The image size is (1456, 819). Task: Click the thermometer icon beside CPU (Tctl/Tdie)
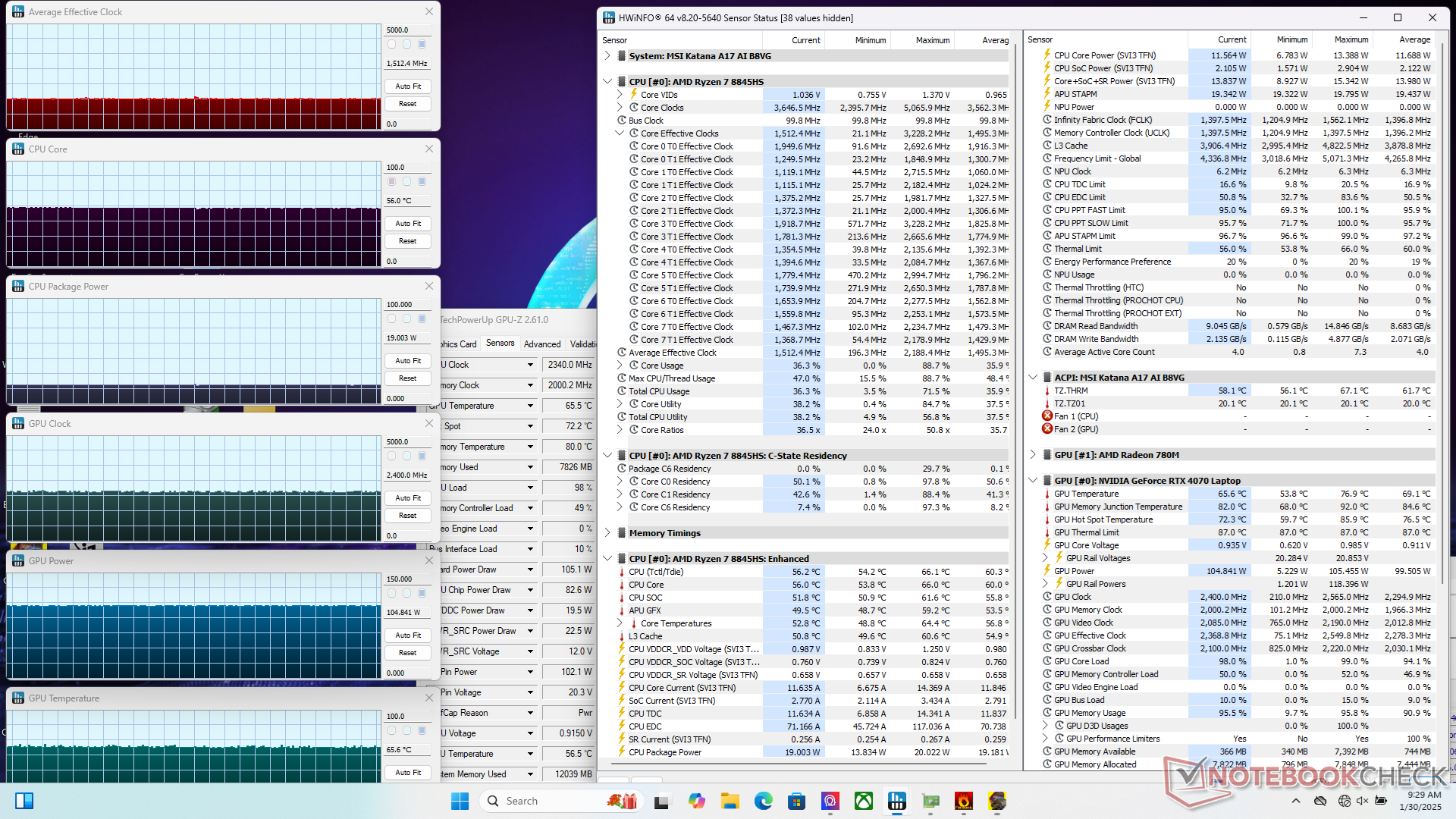tap(622, 572)
